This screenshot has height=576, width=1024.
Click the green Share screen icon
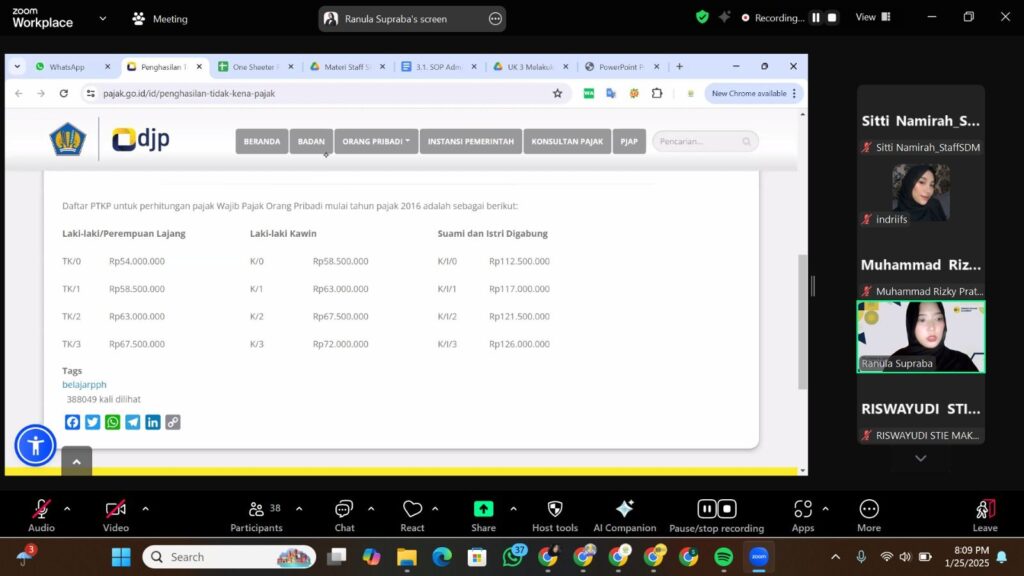tap(483, 510)
